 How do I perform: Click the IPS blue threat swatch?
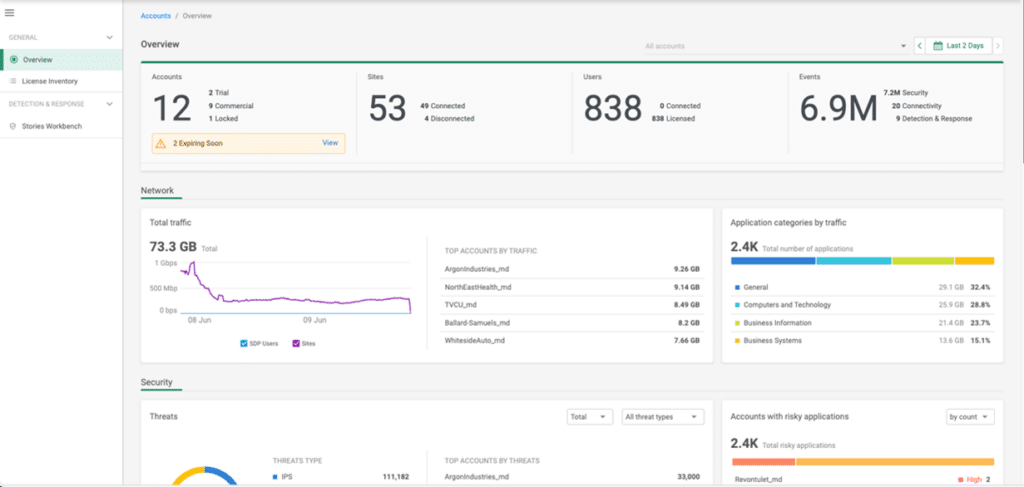tap(275, 477)
